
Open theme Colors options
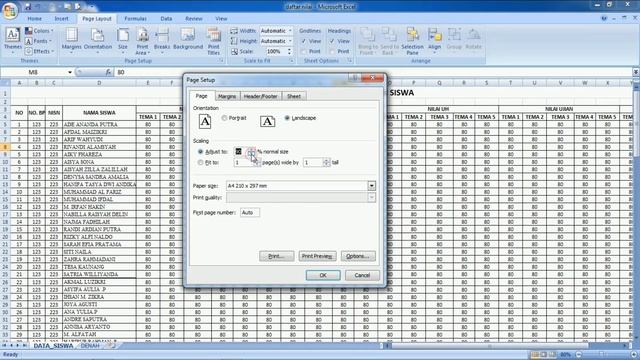tap(39, 31)
